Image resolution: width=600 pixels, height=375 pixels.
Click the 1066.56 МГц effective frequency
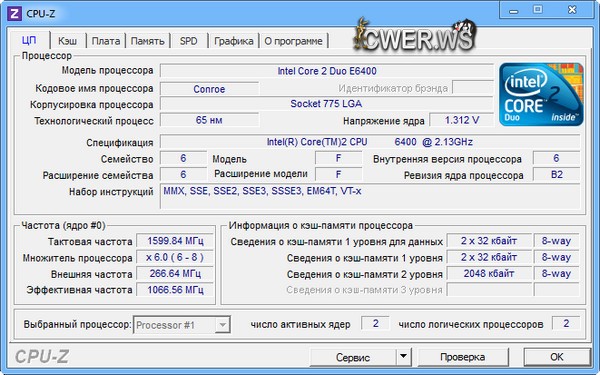point(175,290)
